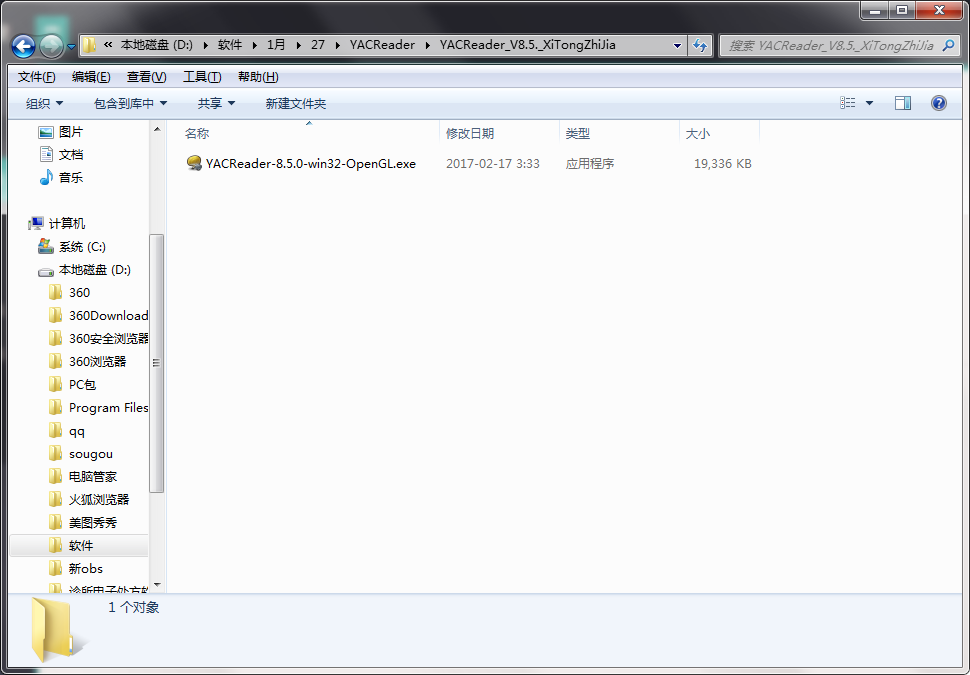This screenshot has height=675, width=970.
Task: Click the folder icon in address bar
Action: coord(90,45)
